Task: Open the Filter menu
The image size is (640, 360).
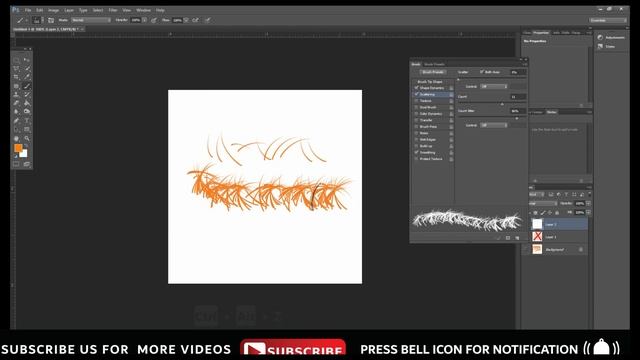Action: point(113,10)
